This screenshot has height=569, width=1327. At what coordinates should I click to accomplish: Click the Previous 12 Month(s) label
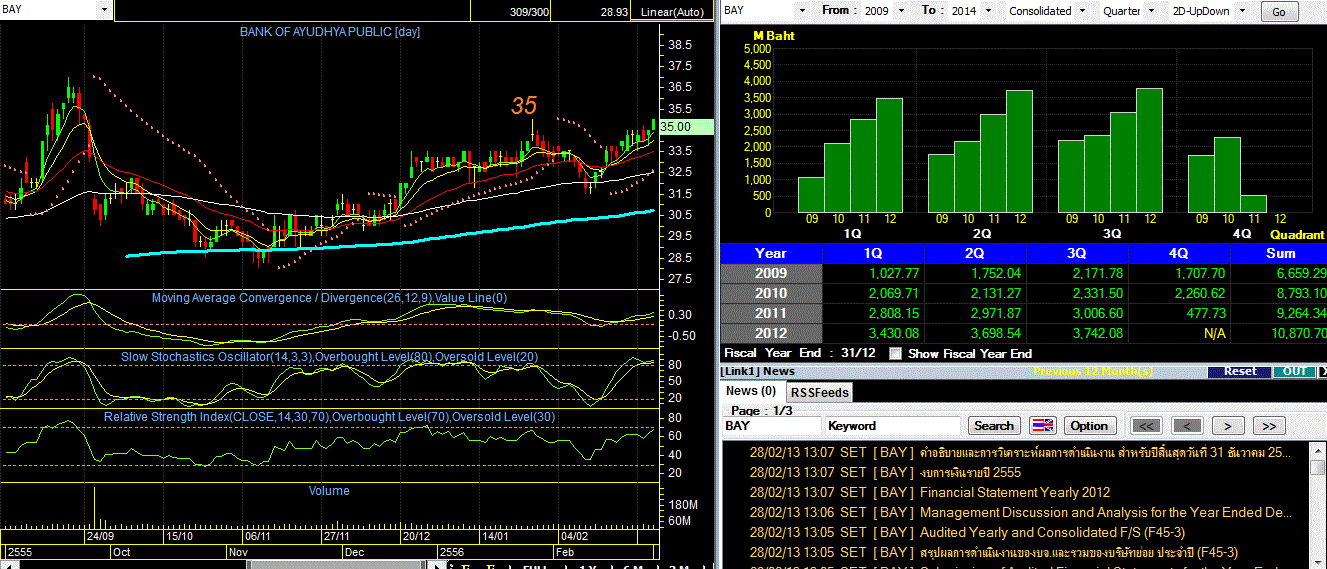tap(1093, 371)
